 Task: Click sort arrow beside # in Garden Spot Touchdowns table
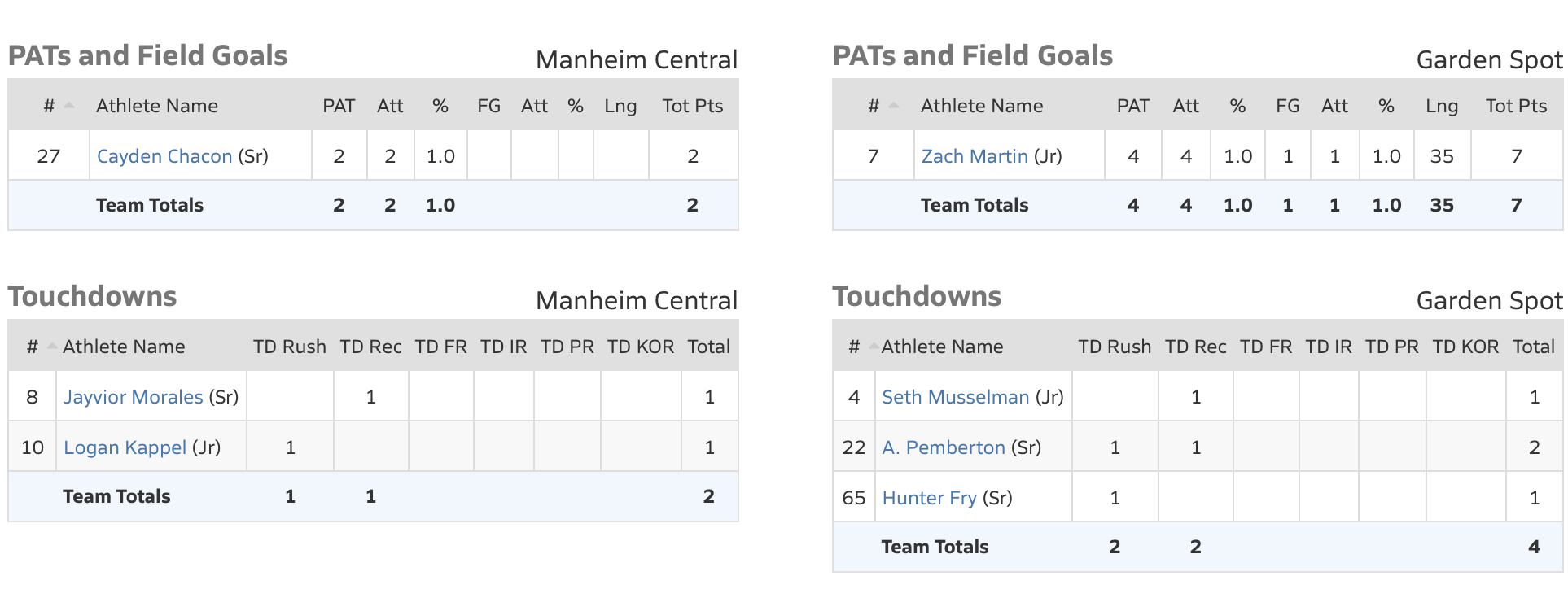point(874,347)
